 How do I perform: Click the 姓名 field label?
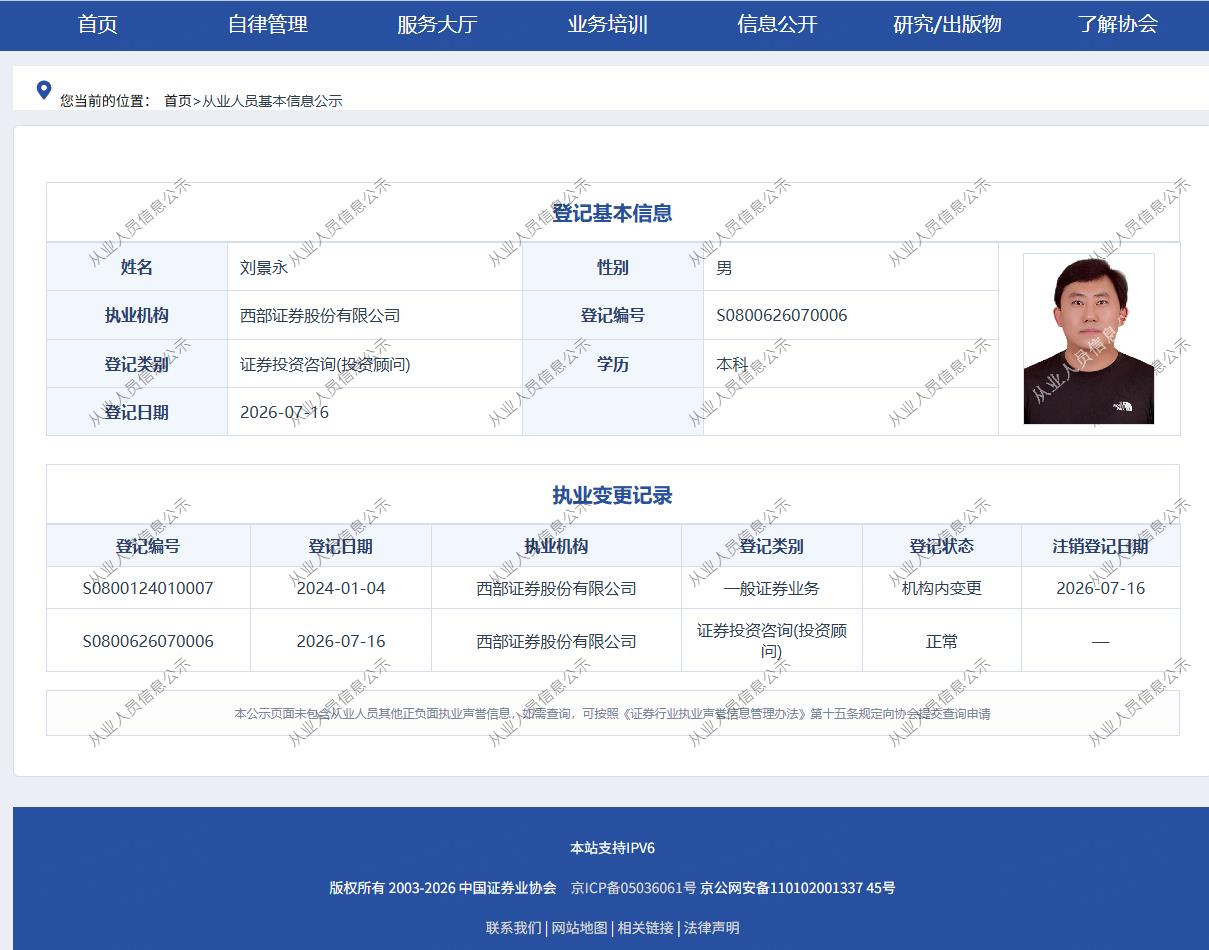point(137,268)
